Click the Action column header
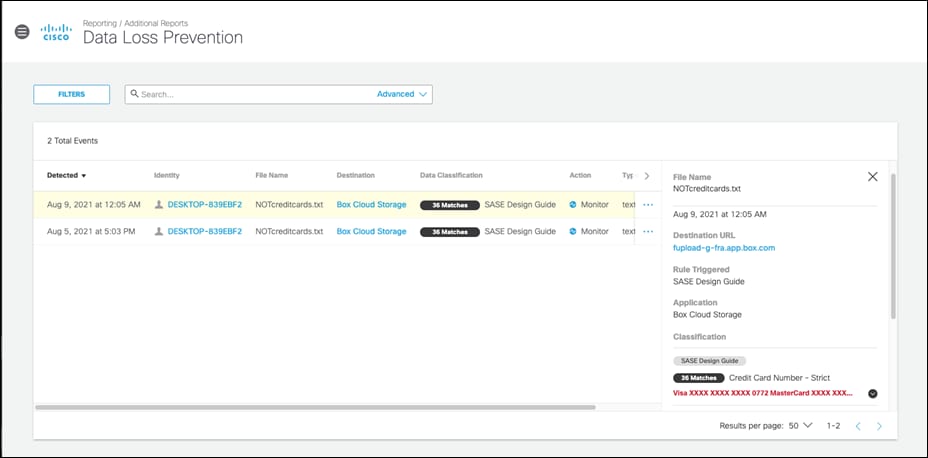This screenshot has height=458, width=928. point(580,176)
